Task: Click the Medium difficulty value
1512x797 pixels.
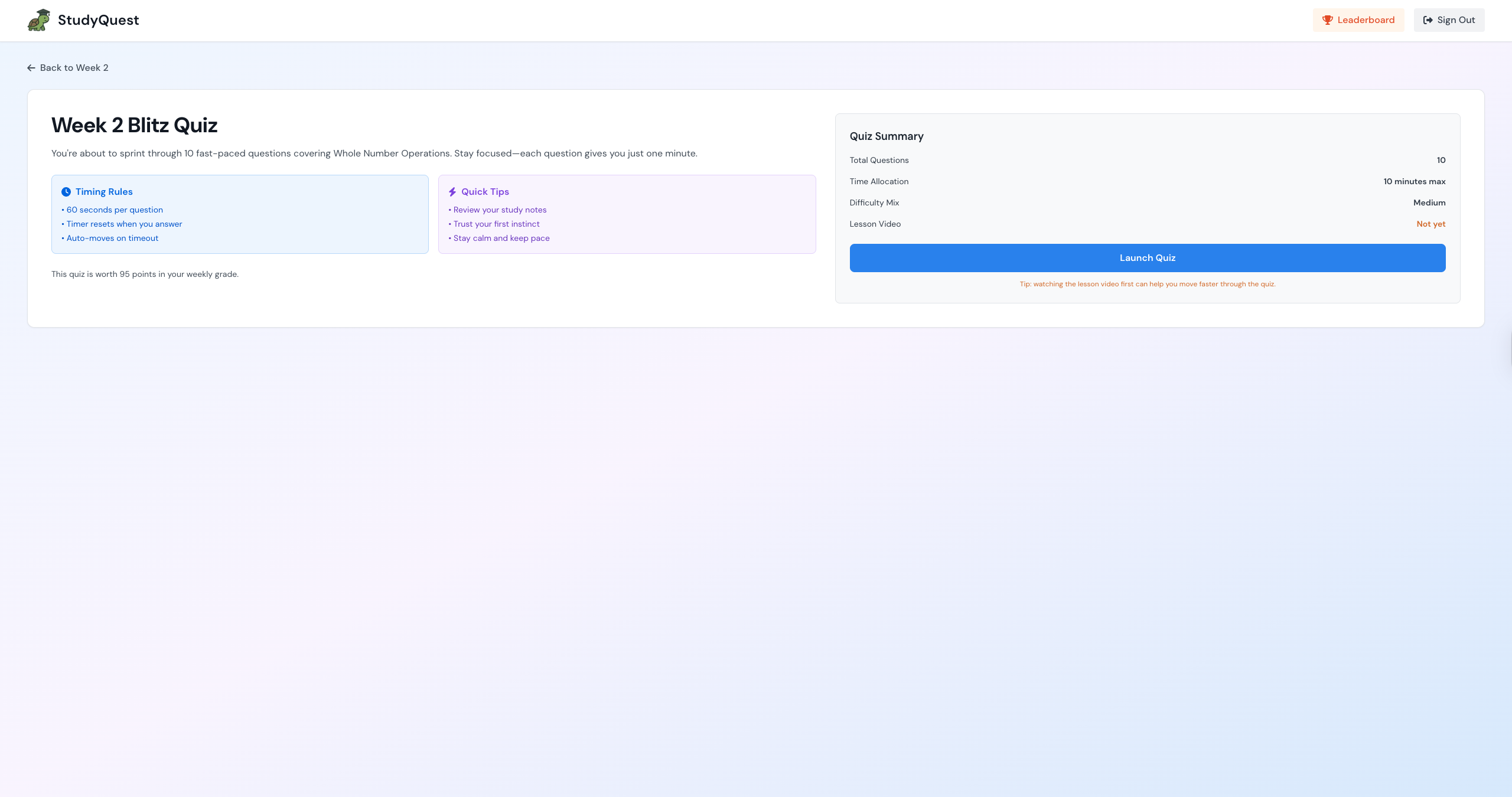Action: [x=1429, y=202]
